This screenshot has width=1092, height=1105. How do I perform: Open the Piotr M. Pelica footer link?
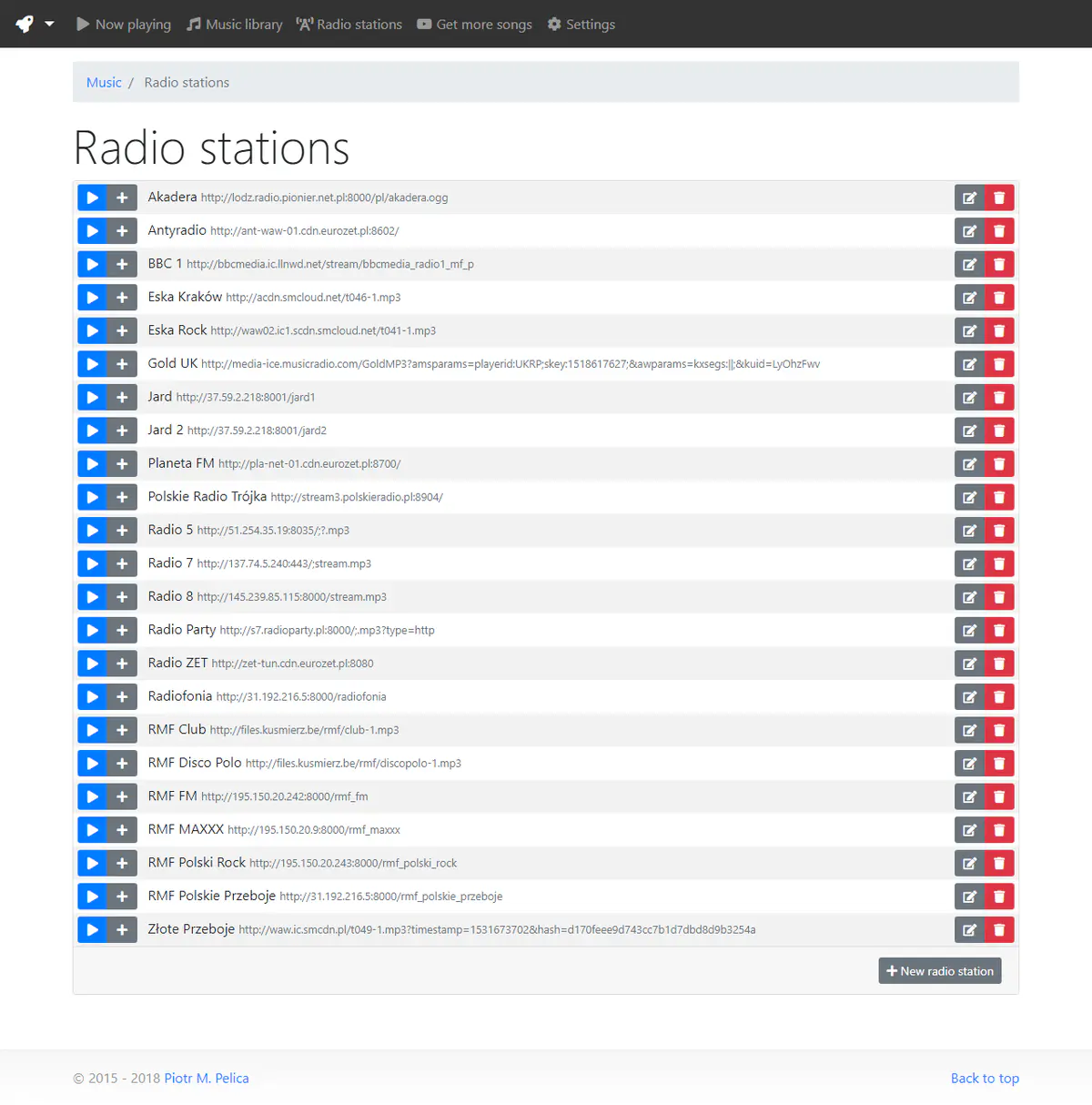coord(207,1079)
